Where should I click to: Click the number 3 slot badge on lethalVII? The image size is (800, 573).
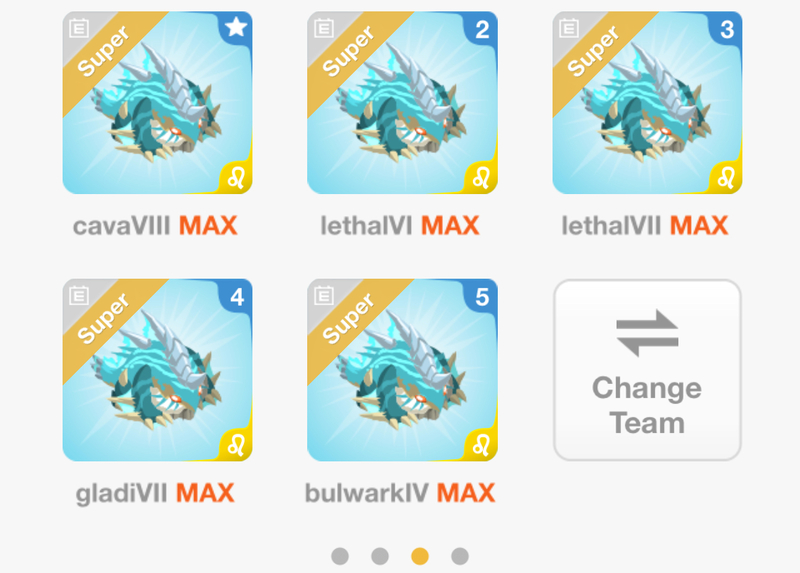(x=726, y=29)
